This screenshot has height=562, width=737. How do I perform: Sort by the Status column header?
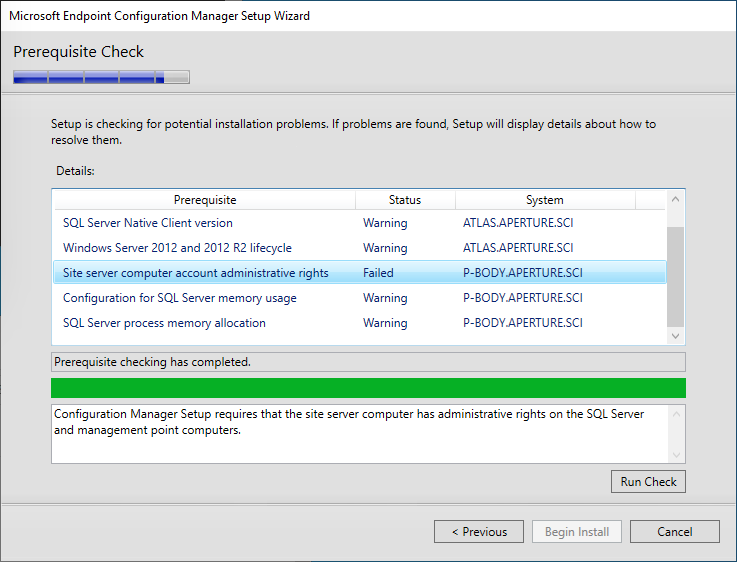(x=405, y=200)
